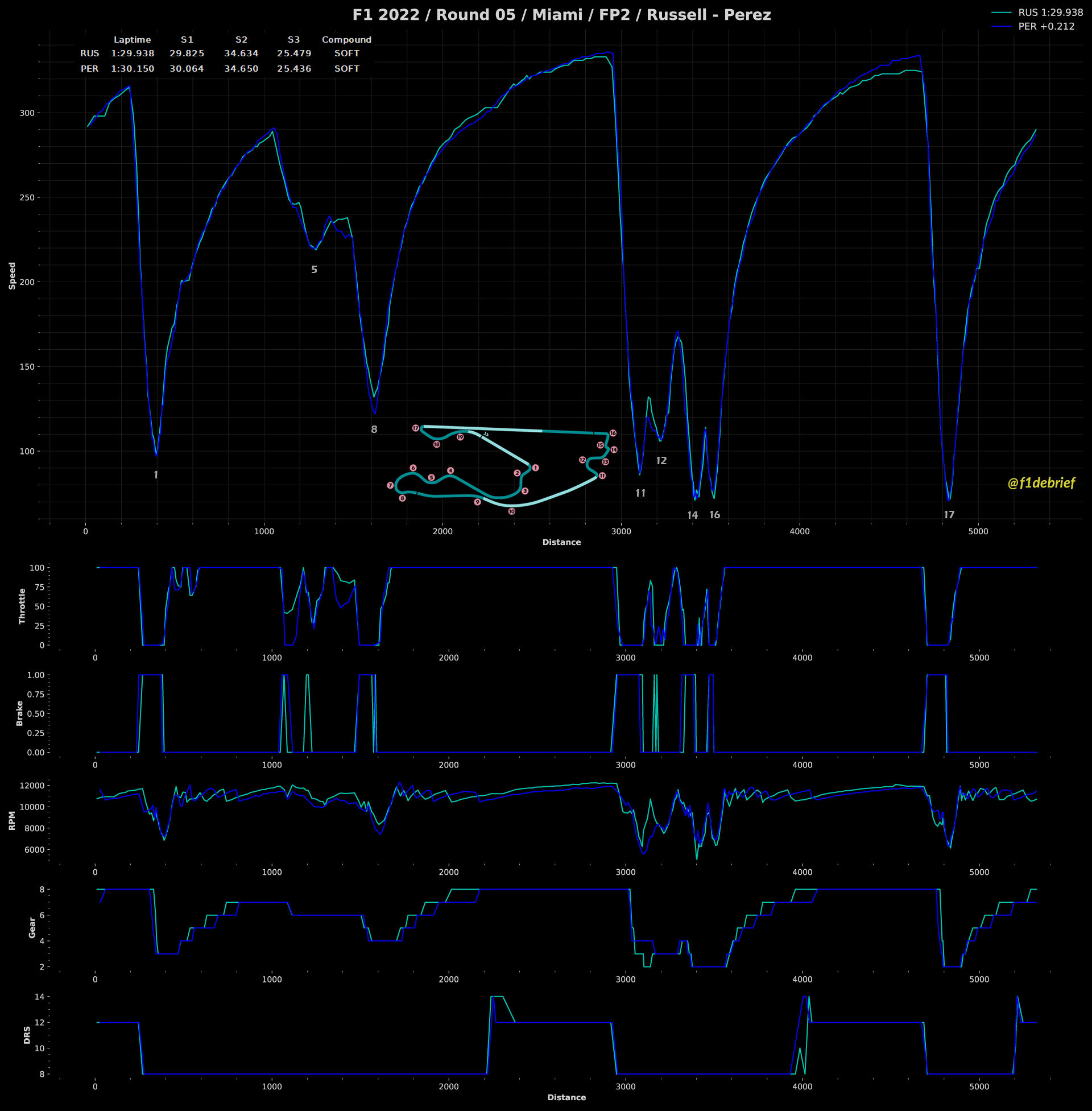This screenshot has height=1111, width=1092.
Task: Click PER +0.212 legend entry
Action: point(1045,26)
